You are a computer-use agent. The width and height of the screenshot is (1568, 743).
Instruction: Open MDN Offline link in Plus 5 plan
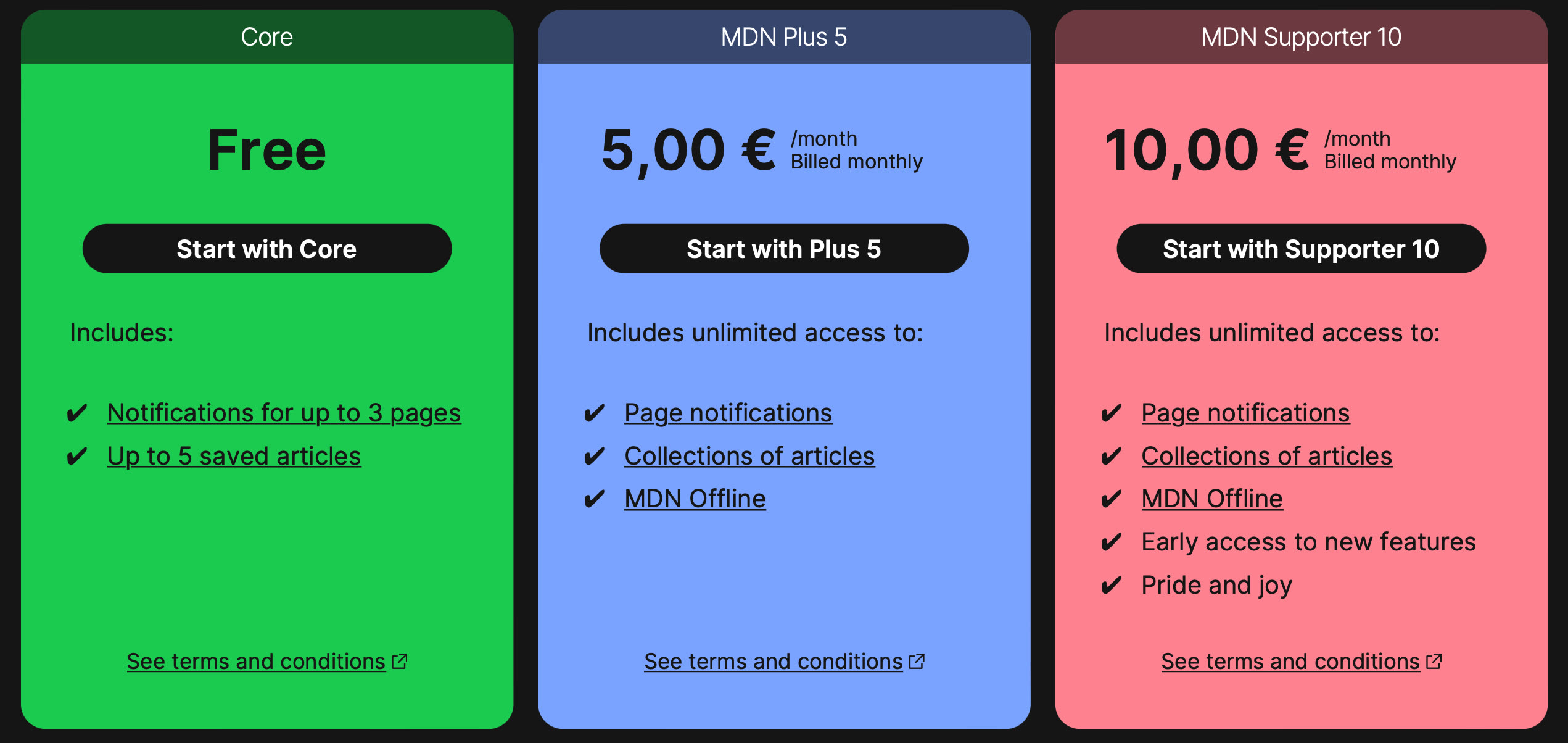click(x=695, y=497)
